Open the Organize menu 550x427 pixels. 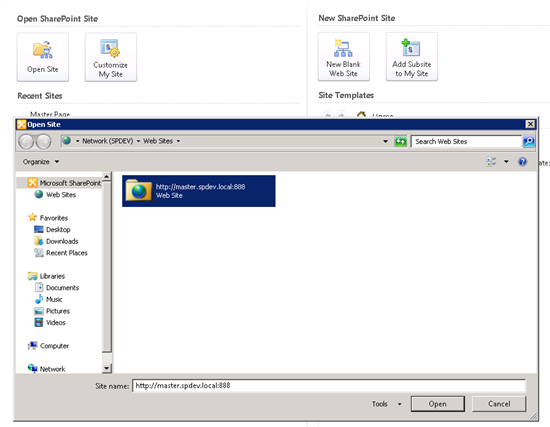(41, 162)
